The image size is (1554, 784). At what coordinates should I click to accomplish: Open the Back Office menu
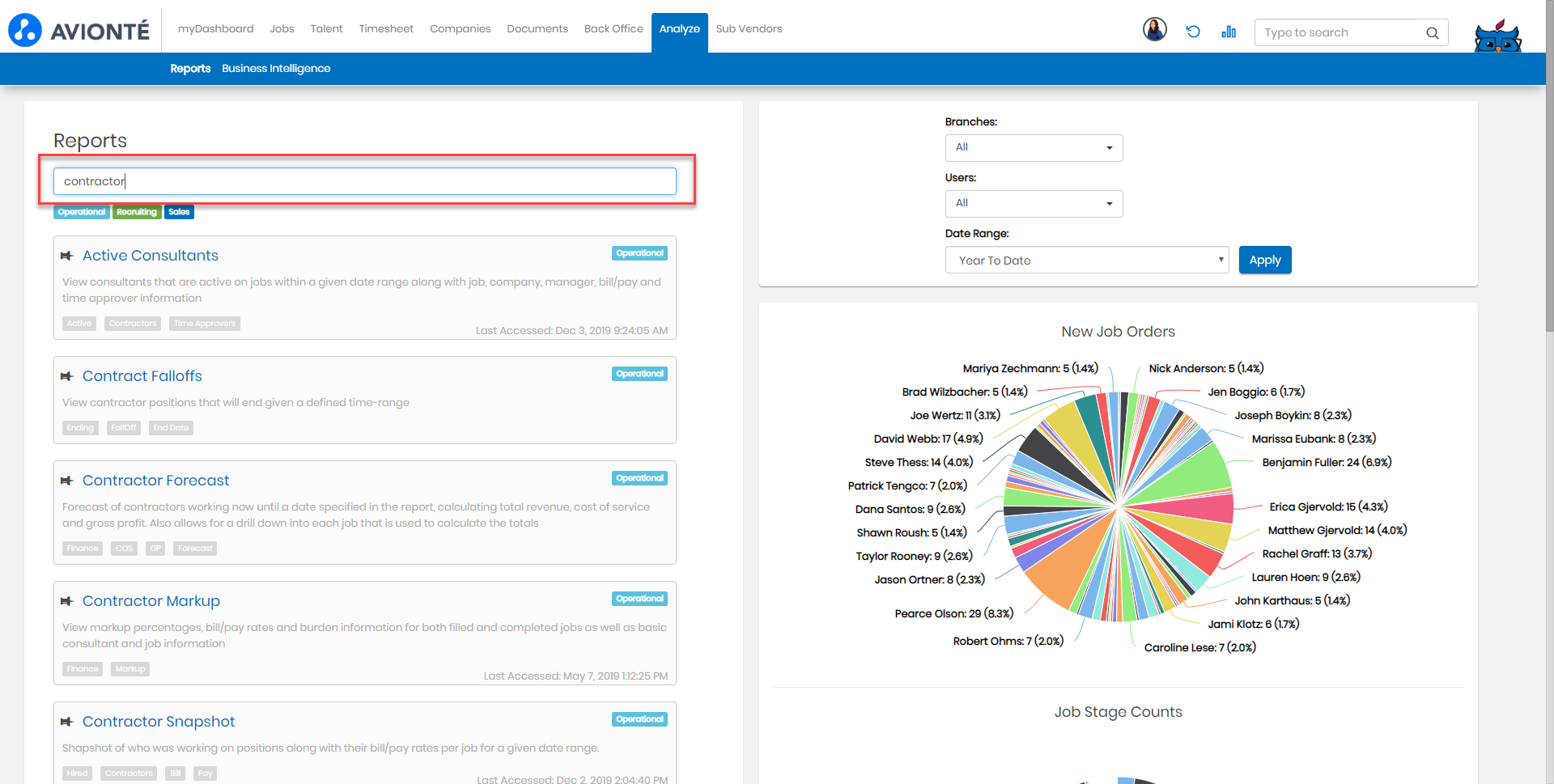point(613,29)
